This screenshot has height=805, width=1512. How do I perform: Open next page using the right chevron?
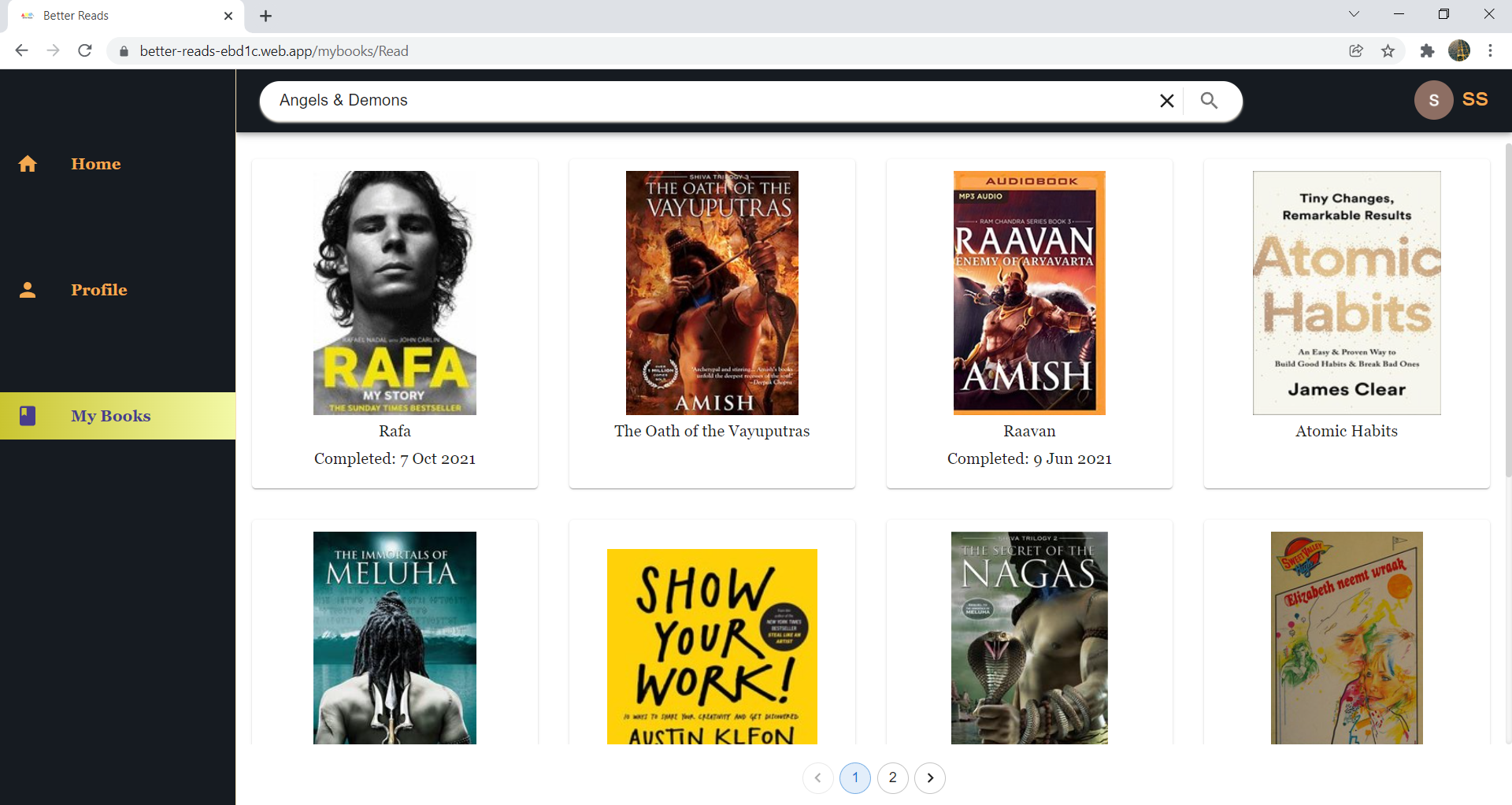click(x=931, y=778)
